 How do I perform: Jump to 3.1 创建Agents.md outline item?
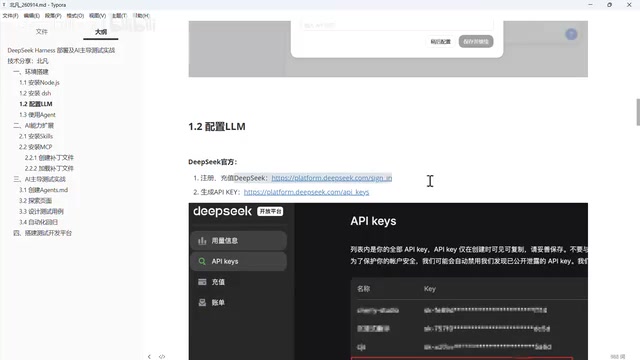tap(44, 190)
